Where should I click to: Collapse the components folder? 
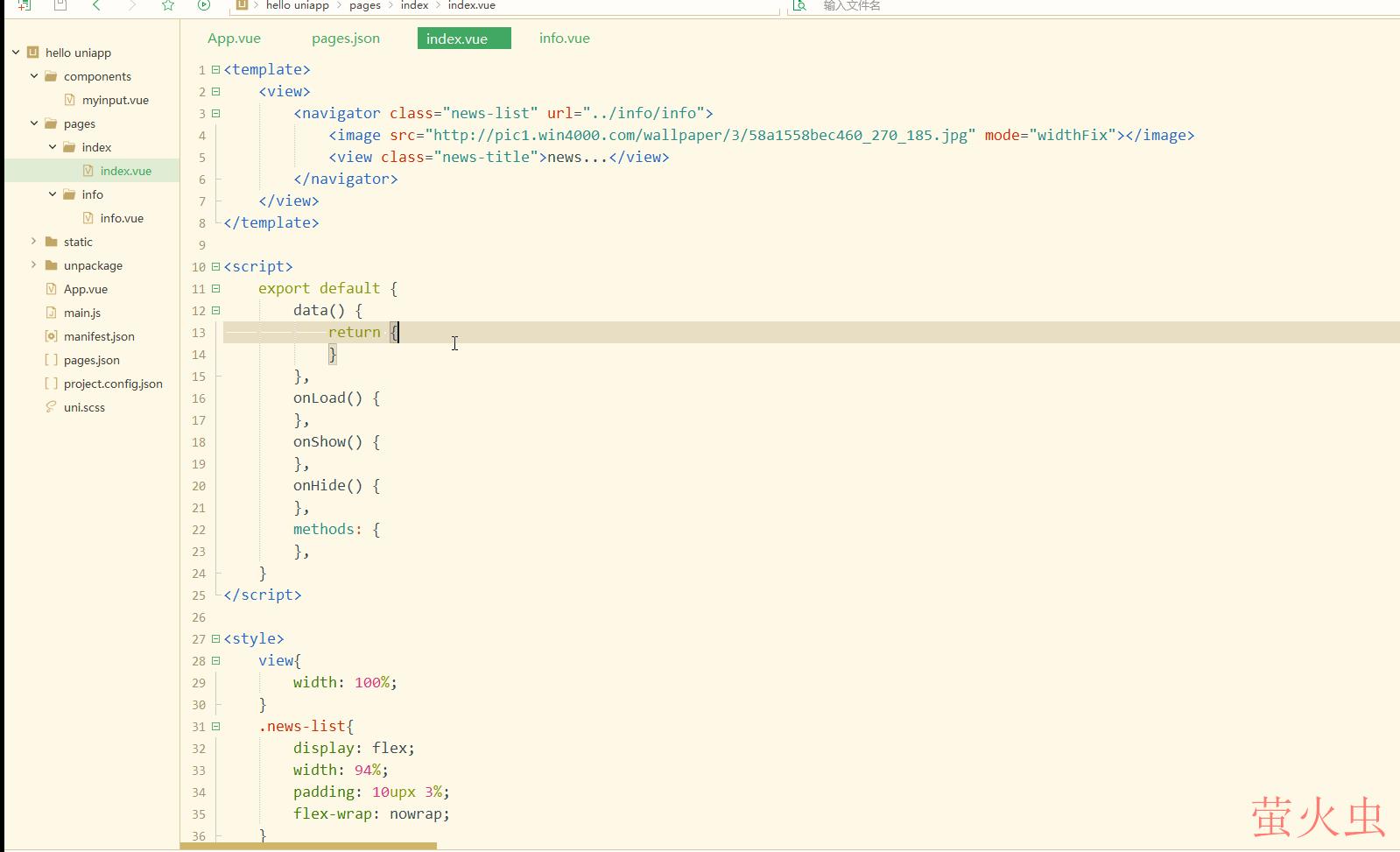(x=34, y=76)
